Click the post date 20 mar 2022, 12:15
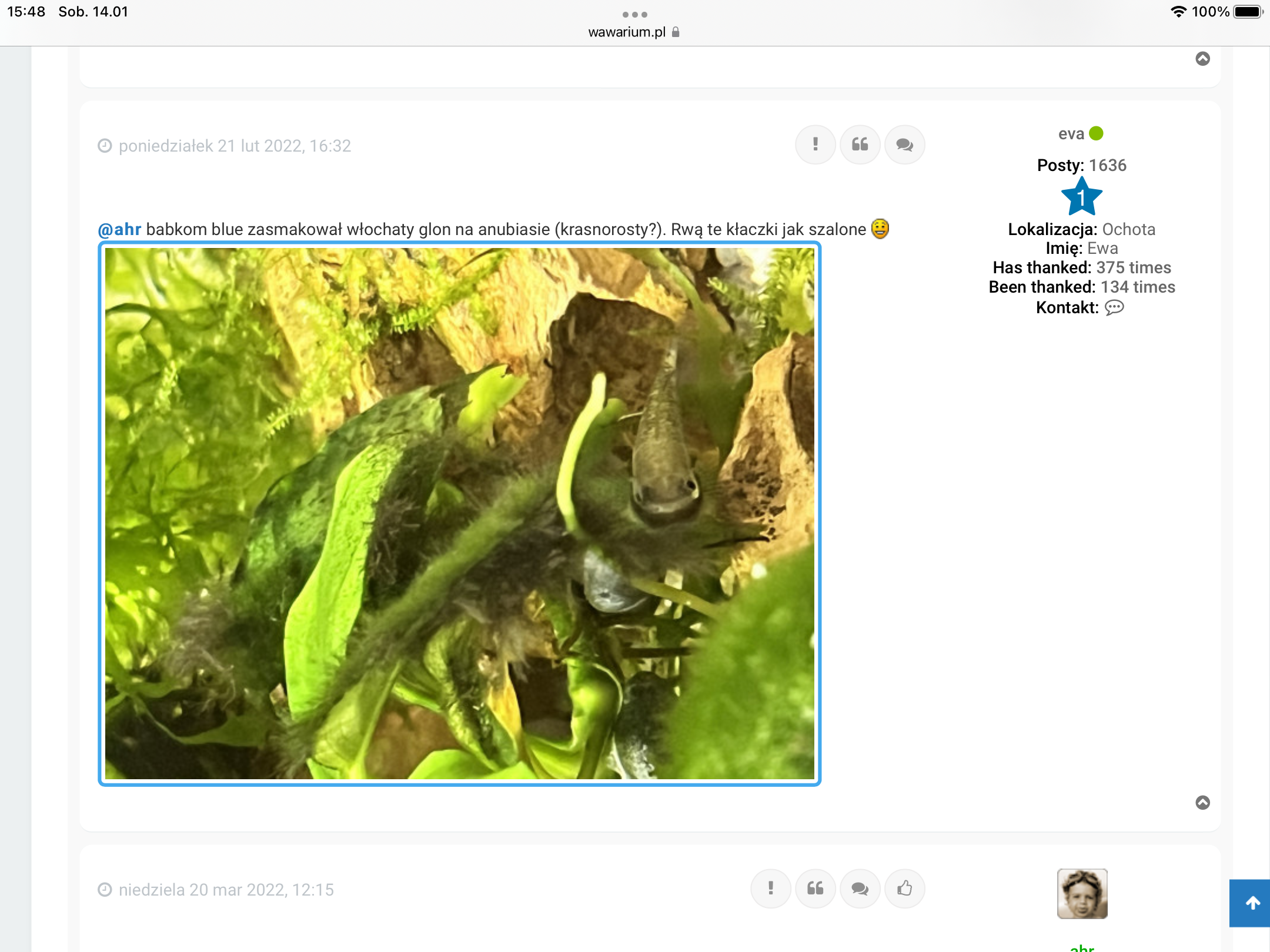The image size is (1270, 952). tap(226, 890)
